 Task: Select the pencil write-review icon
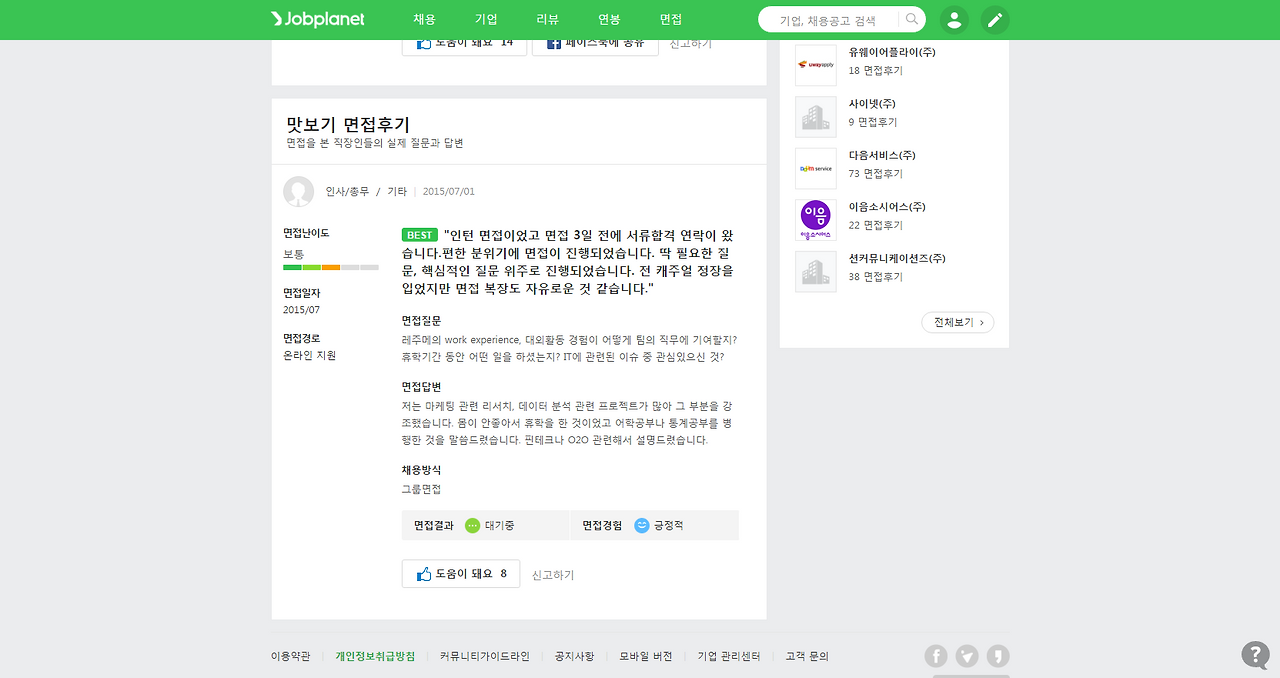(995, 19)
